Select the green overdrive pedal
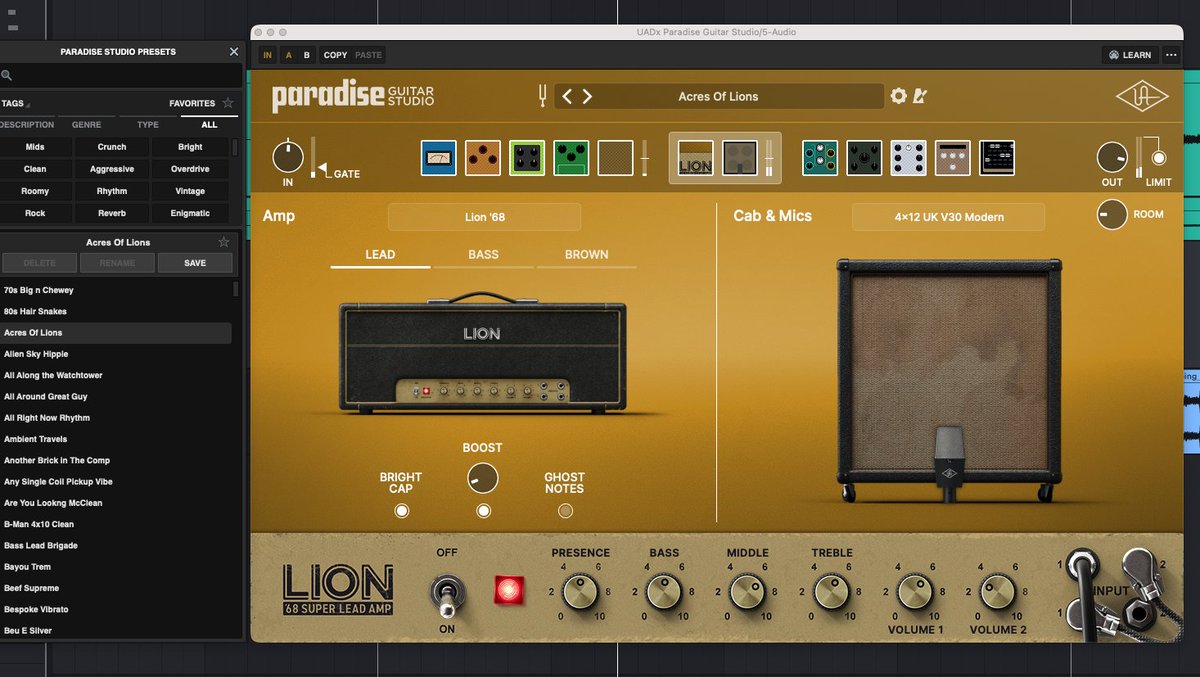1200x677 pixels. [571, 158]
